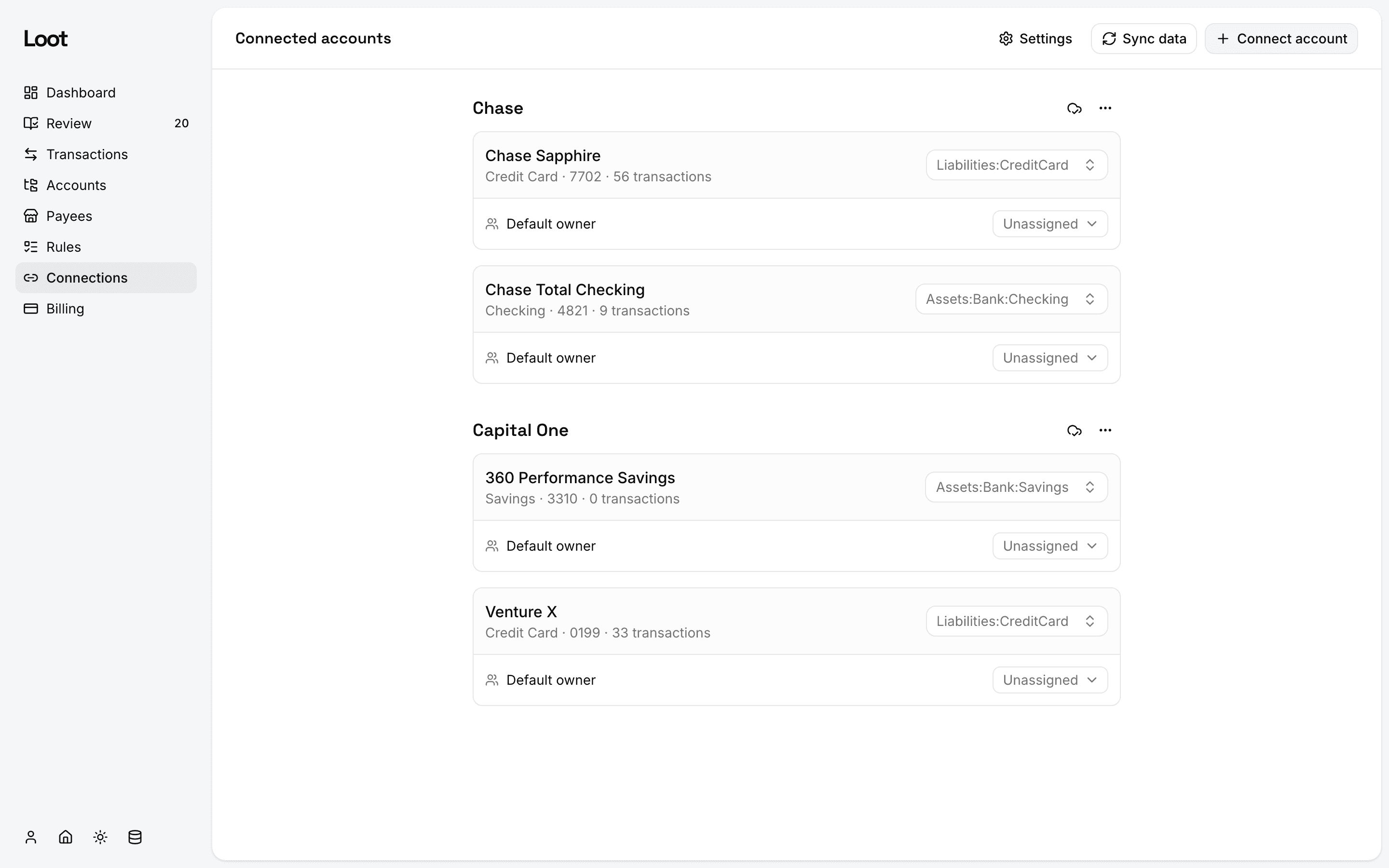Expand Chase Total Checking default owner dropdown
The width and height of the screenshot is (1389, 868).
click(x=1050, y=358)
